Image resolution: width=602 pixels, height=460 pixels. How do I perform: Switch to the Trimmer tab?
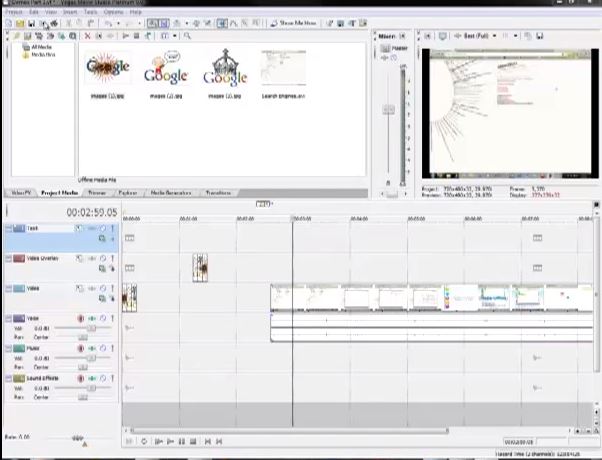(97, 193)
